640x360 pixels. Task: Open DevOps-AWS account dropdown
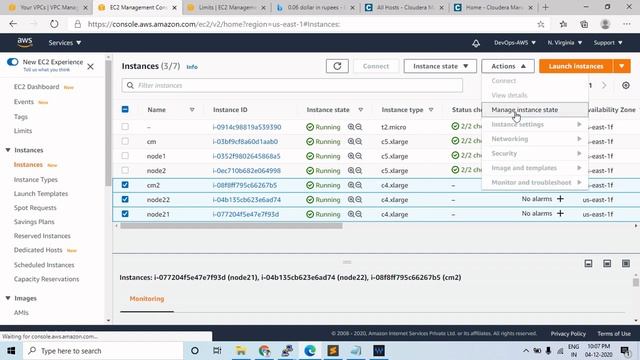coord(514,42)
